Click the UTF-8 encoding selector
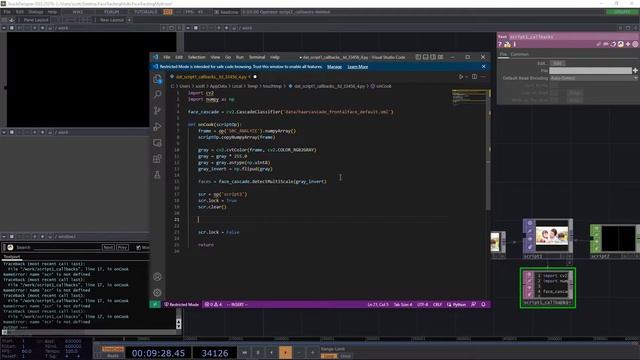The width and height of the screenshot is (640, 360). (422, 304)
